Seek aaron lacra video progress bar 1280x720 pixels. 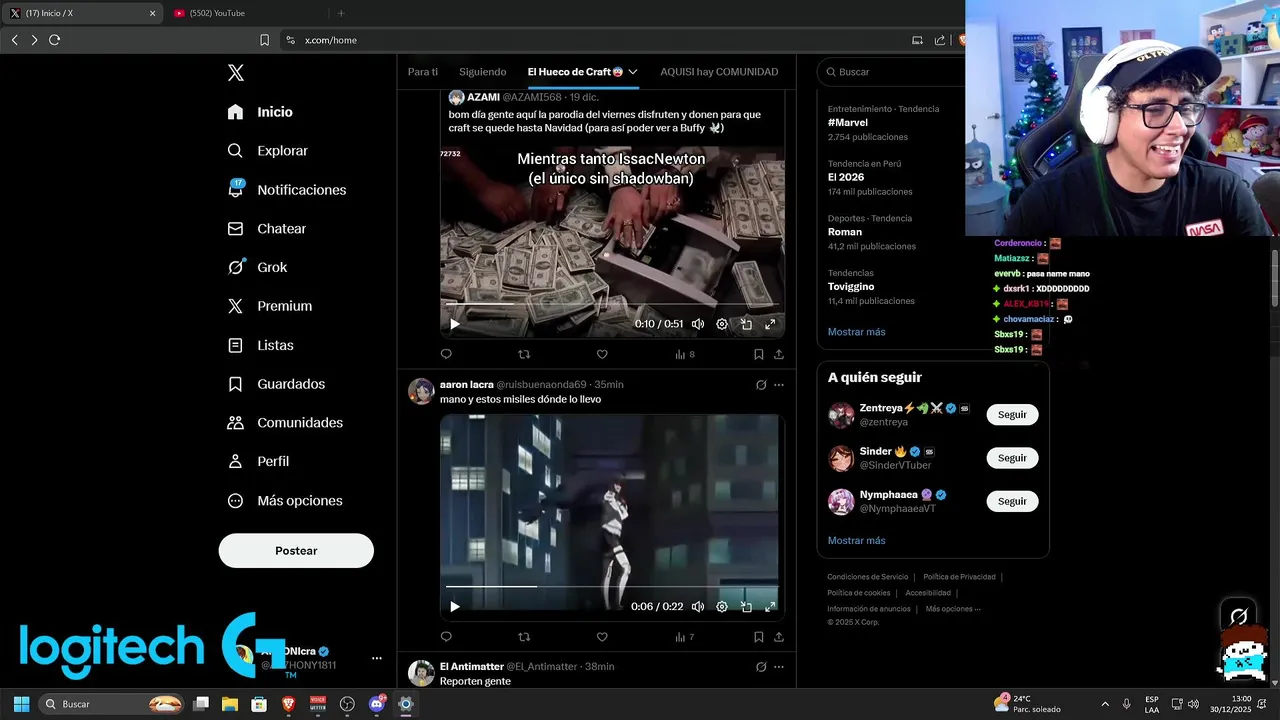[612, 587]
